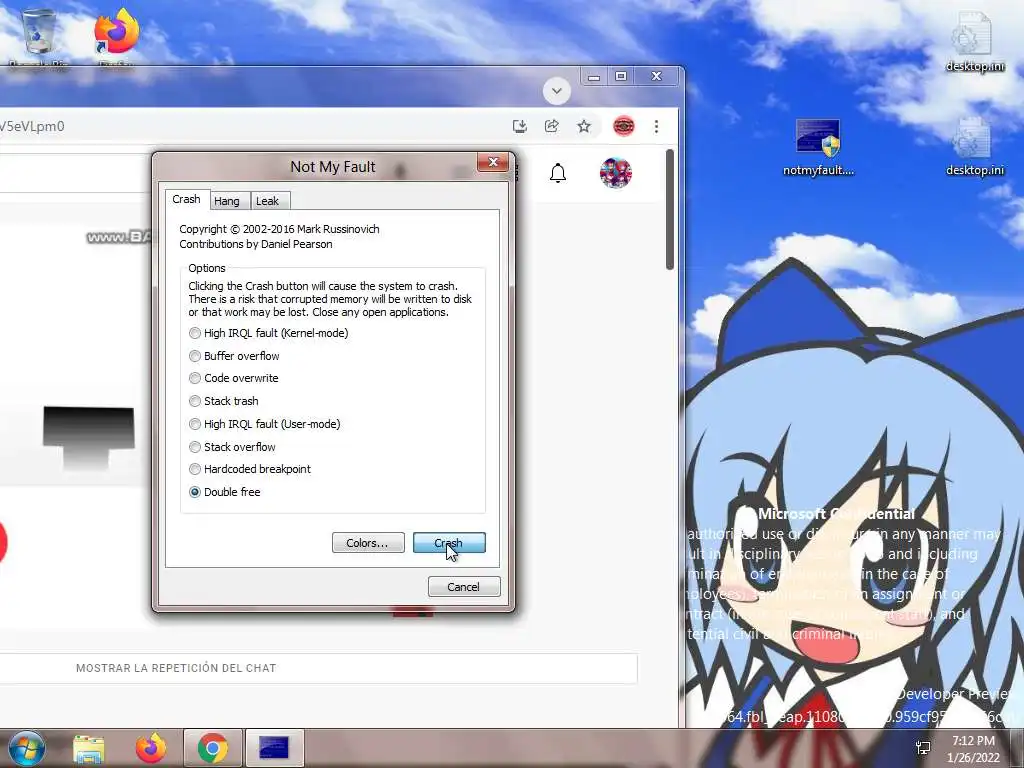Open the clock showing 7:12 PM
1024x768 pixels.
pos(973,749)
